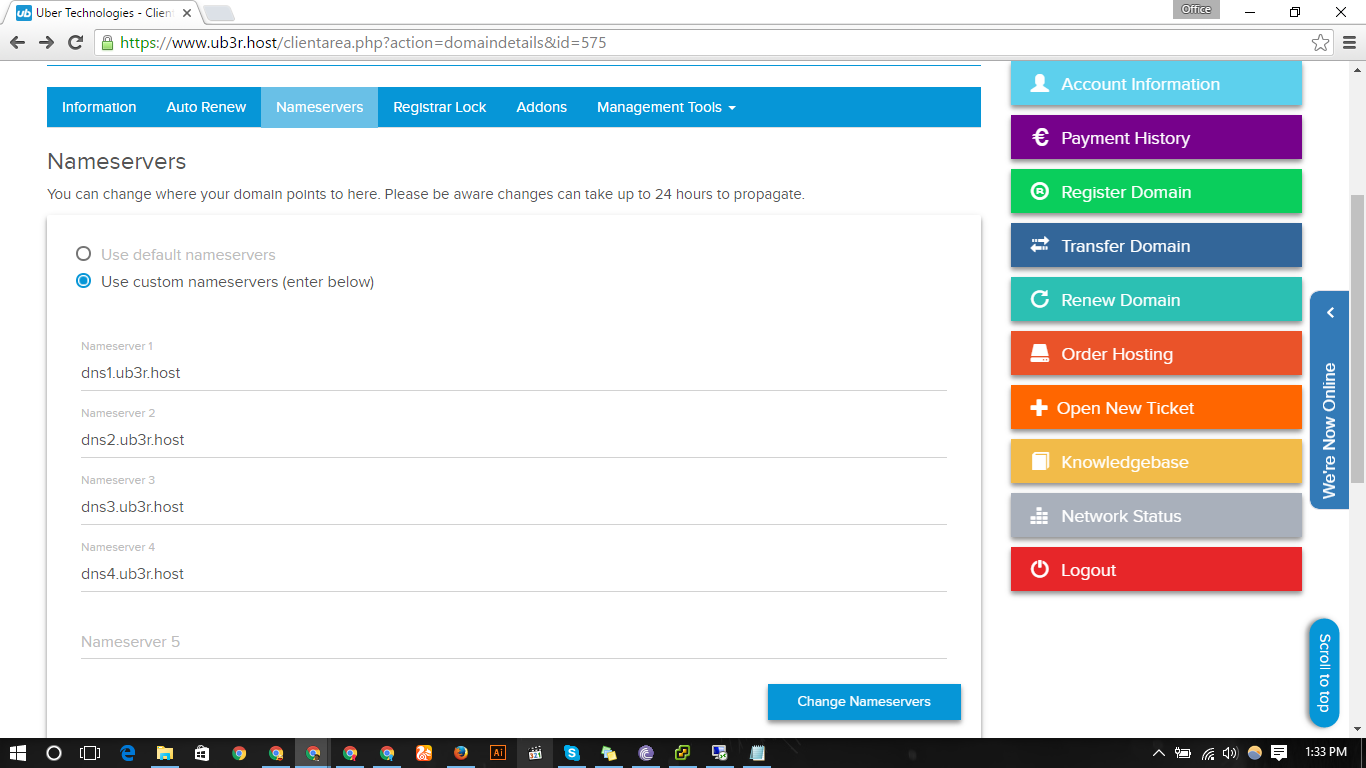Screen dimensions: 1366x768
Task: Switch to the Information tab
Action: coord(99,107)
